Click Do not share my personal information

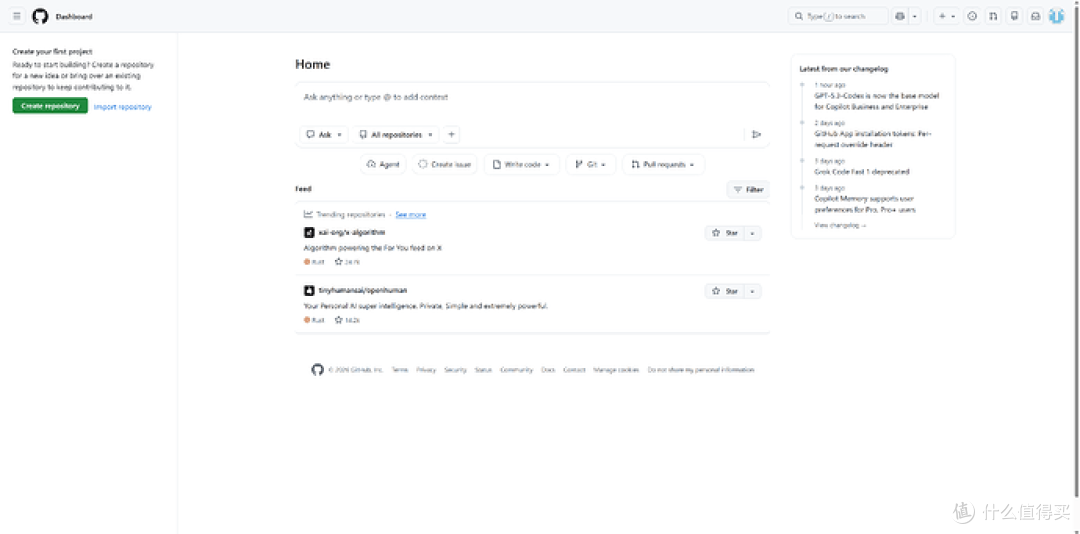click(x=701, y=370)
